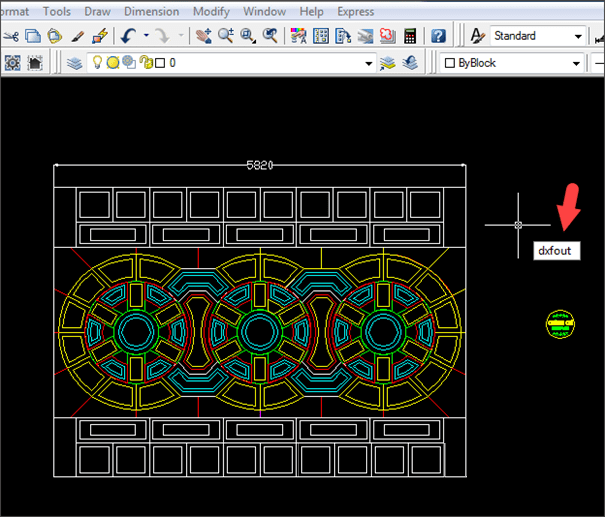Select the Zoom Window tool
The image size is (606, 517).
click(x=248, y=36)
